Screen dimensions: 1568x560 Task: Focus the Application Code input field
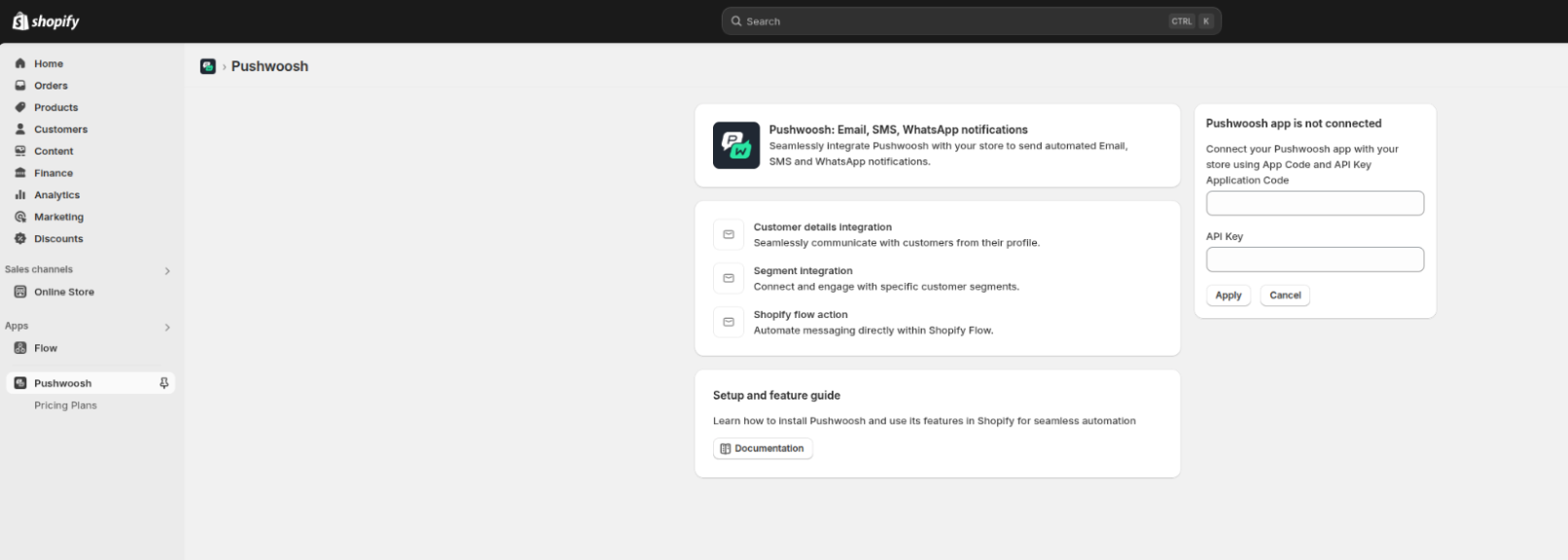tap(1315, 203)
